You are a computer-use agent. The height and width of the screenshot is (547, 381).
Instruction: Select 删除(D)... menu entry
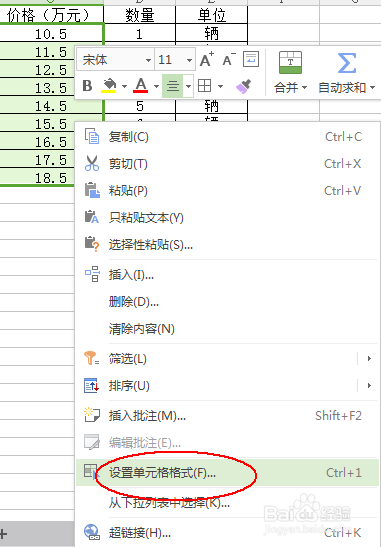pos(227,302)
